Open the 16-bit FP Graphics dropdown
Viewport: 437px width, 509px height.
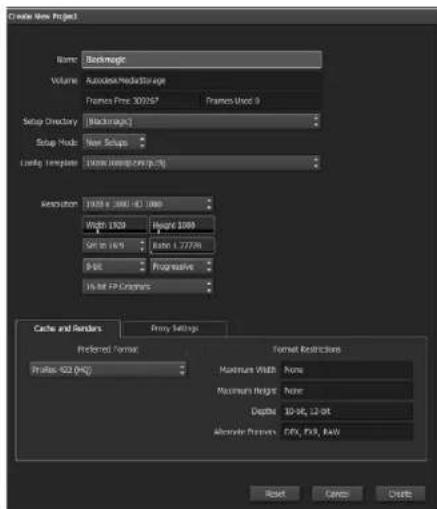[x=148, y=287]
